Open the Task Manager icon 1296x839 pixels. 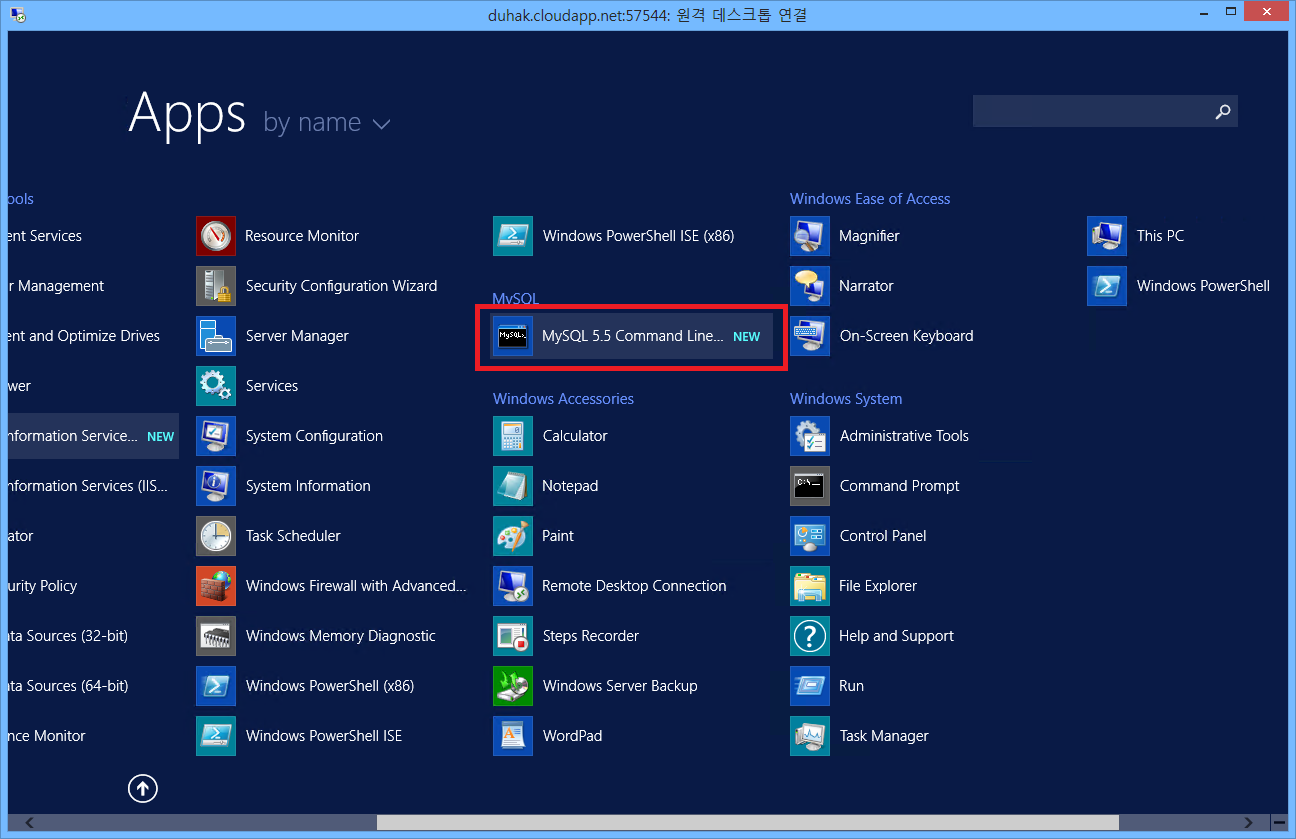[x=810, y=736]
